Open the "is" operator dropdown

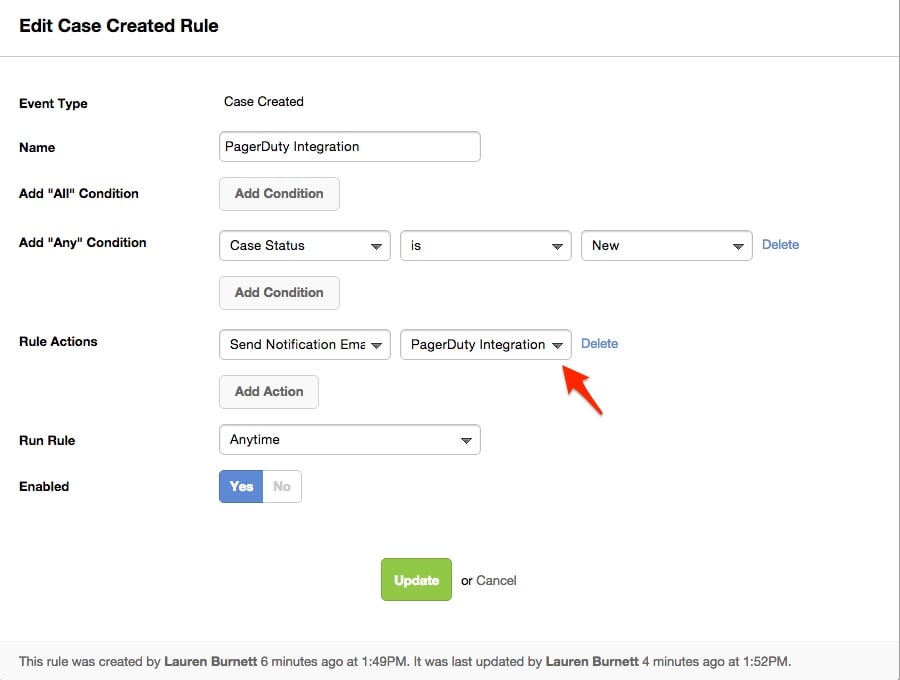tap(485, 246)
